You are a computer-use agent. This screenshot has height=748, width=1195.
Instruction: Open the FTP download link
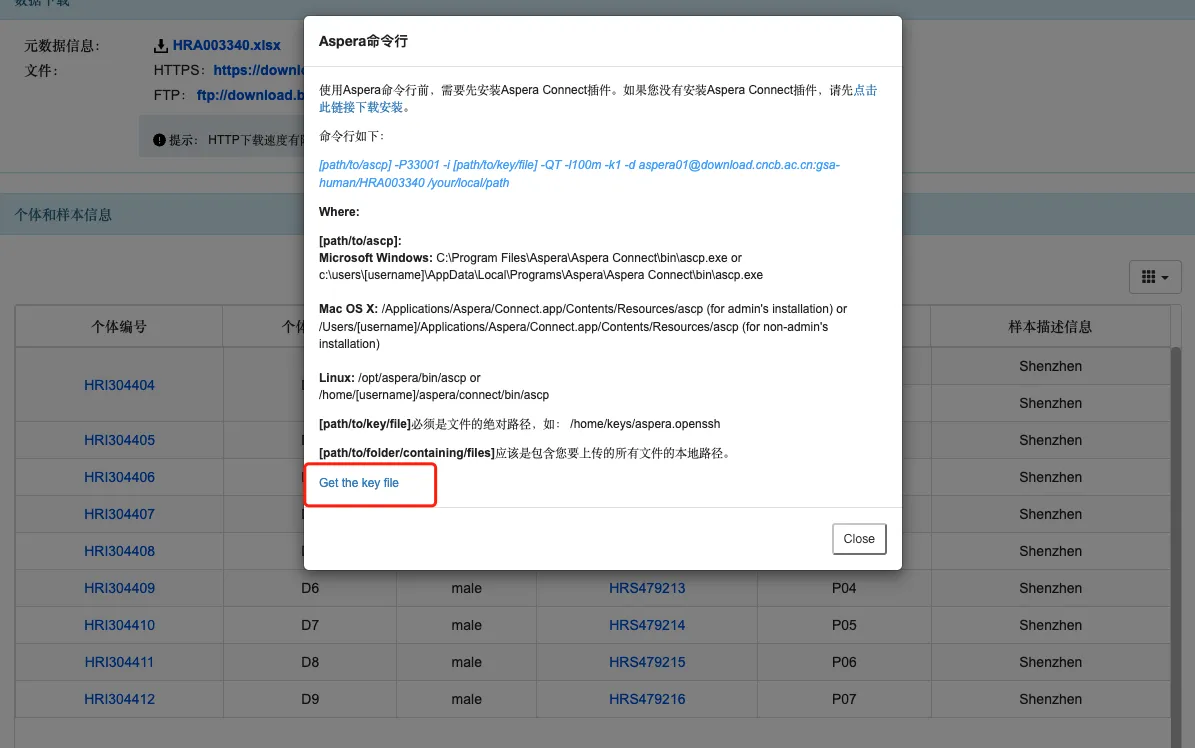coord(250,95)
